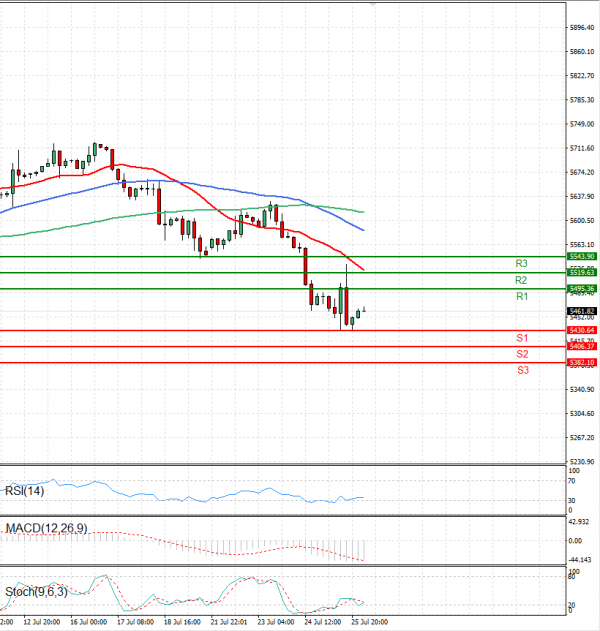Click the 5860.10 price axis value
This screenshot has height=631, width=600.
click(582, 52)
